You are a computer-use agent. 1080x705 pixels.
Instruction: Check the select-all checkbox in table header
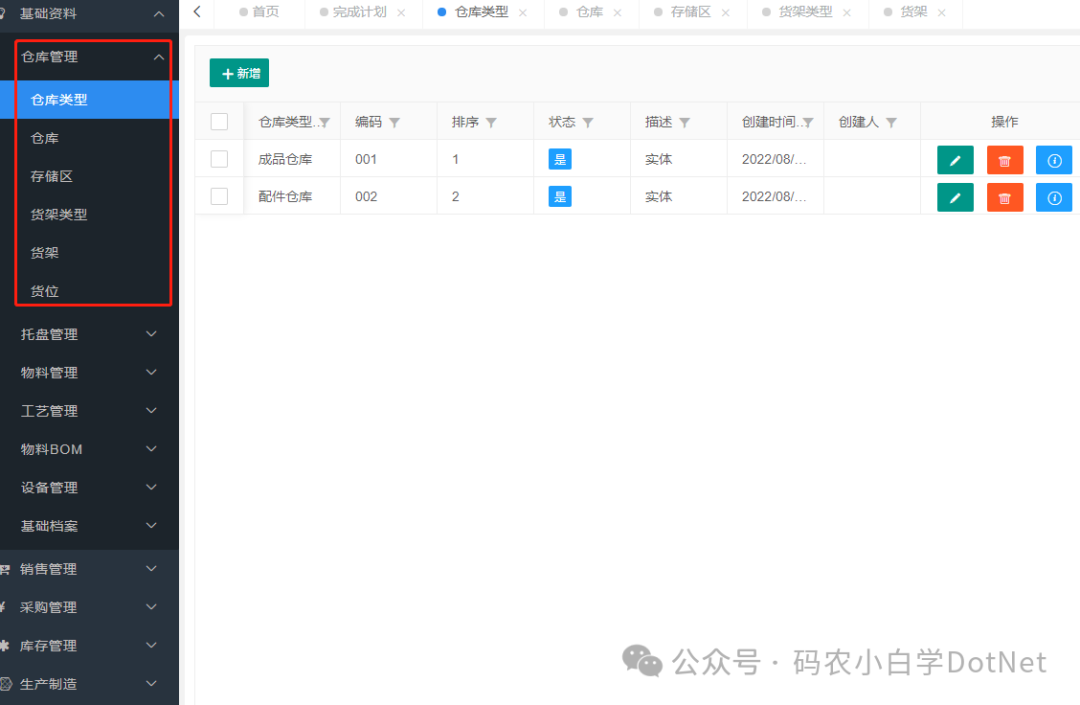point(219,120)
